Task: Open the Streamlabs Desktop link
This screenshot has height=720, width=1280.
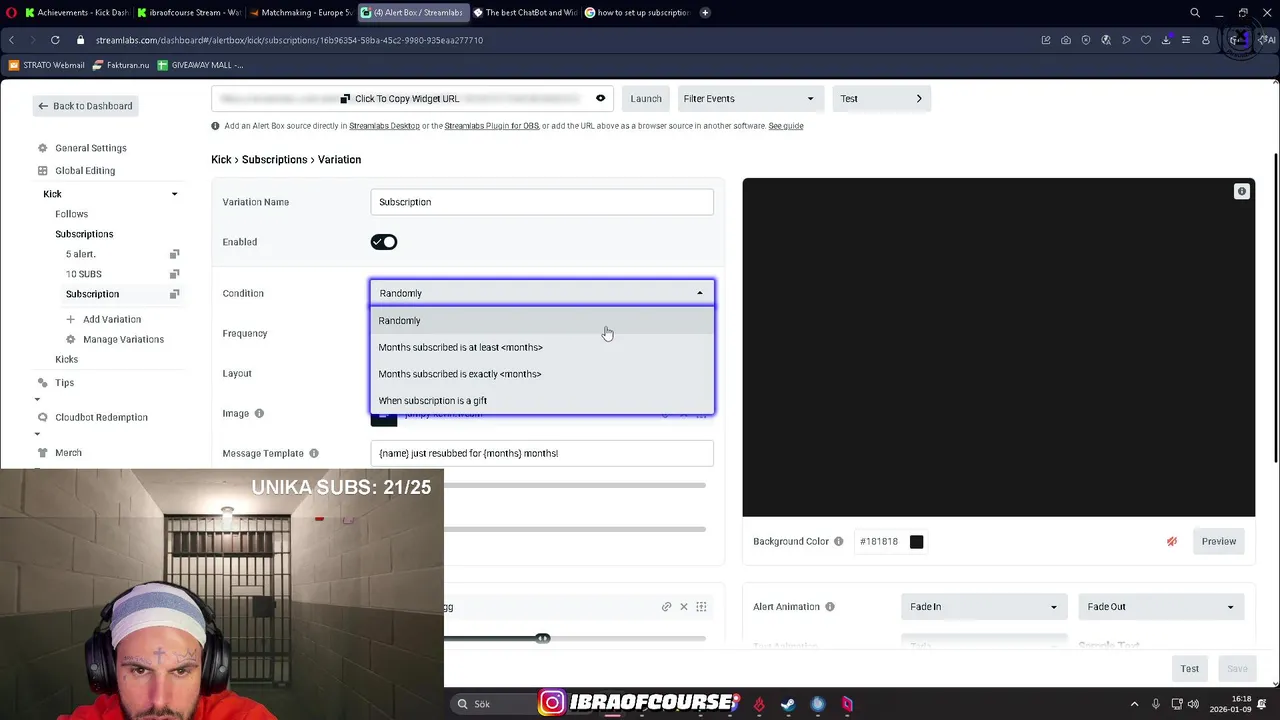Action: click(384, 126)
